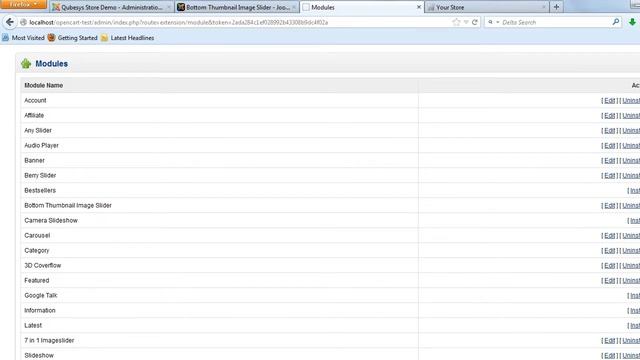
Task: Click the site identity icon in address bar
Action: pyautogui.click(x=23, y=22)
